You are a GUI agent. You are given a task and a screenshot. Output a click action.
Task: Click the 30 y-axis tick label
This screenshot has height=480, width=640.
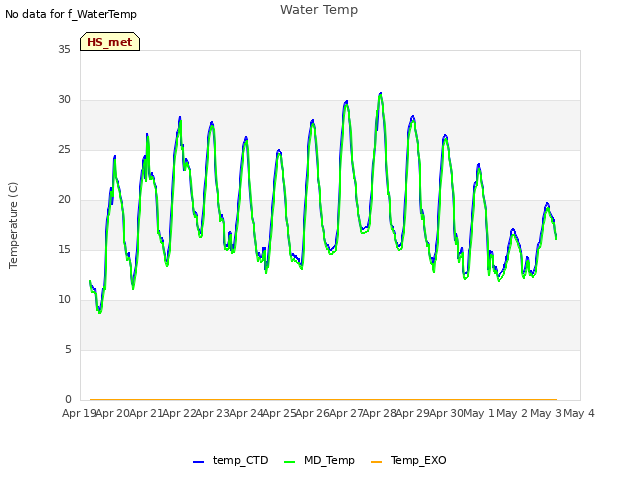[x=64, y=100]
